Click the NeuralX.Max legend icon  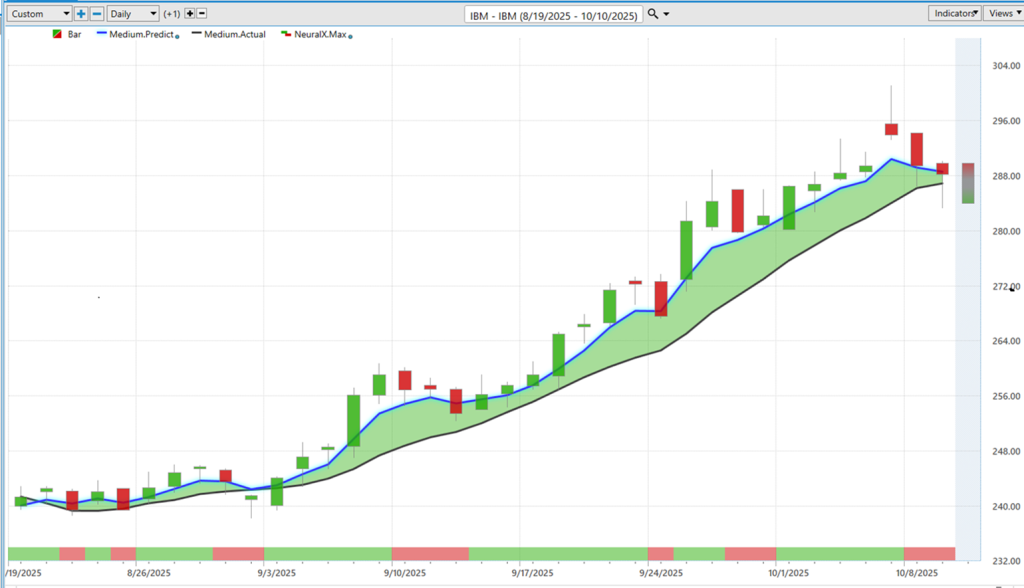pos(285,34)
